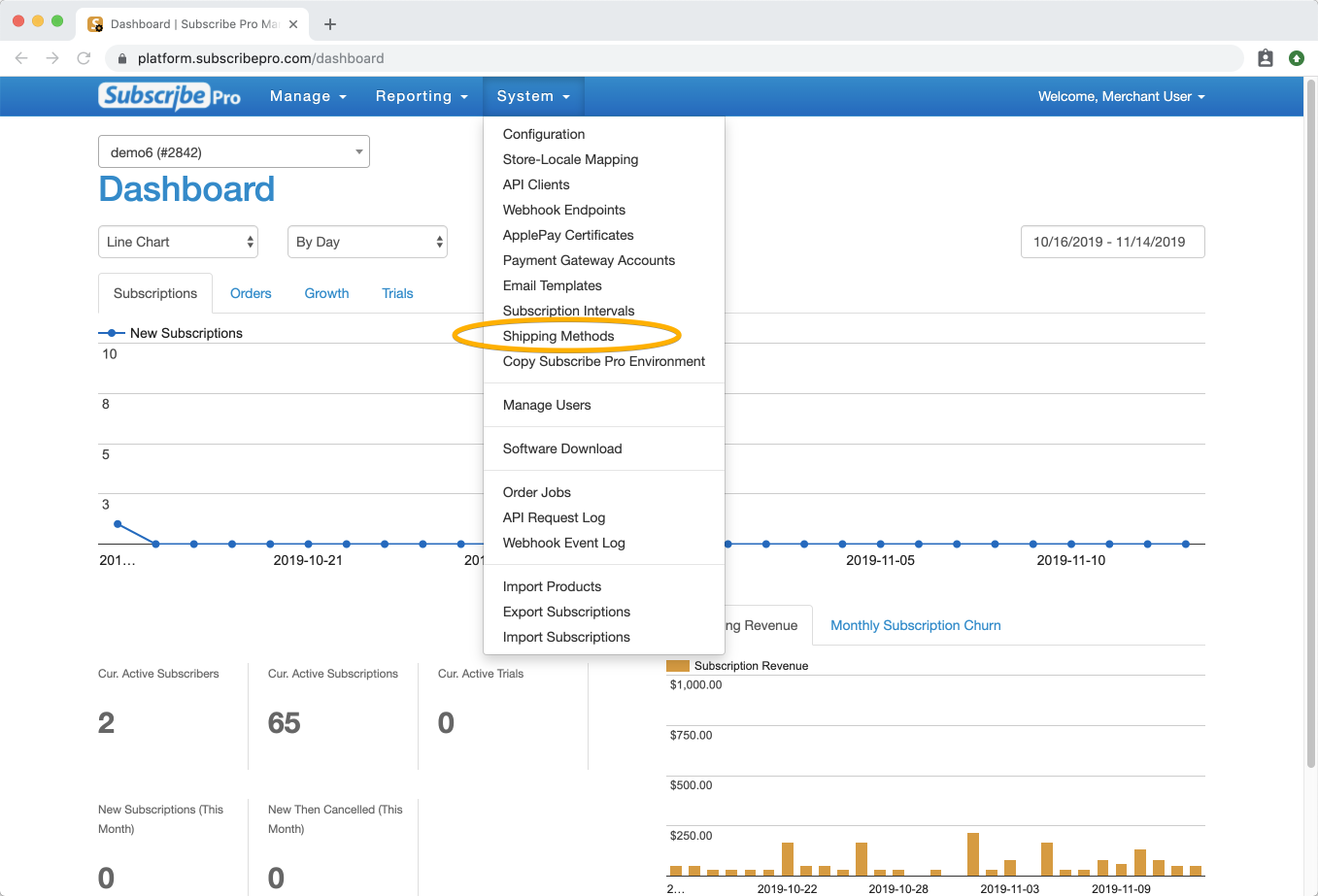1318x896 pixels.
Task: Click the $1,000.00 revenue axis label
Action: 695,684
